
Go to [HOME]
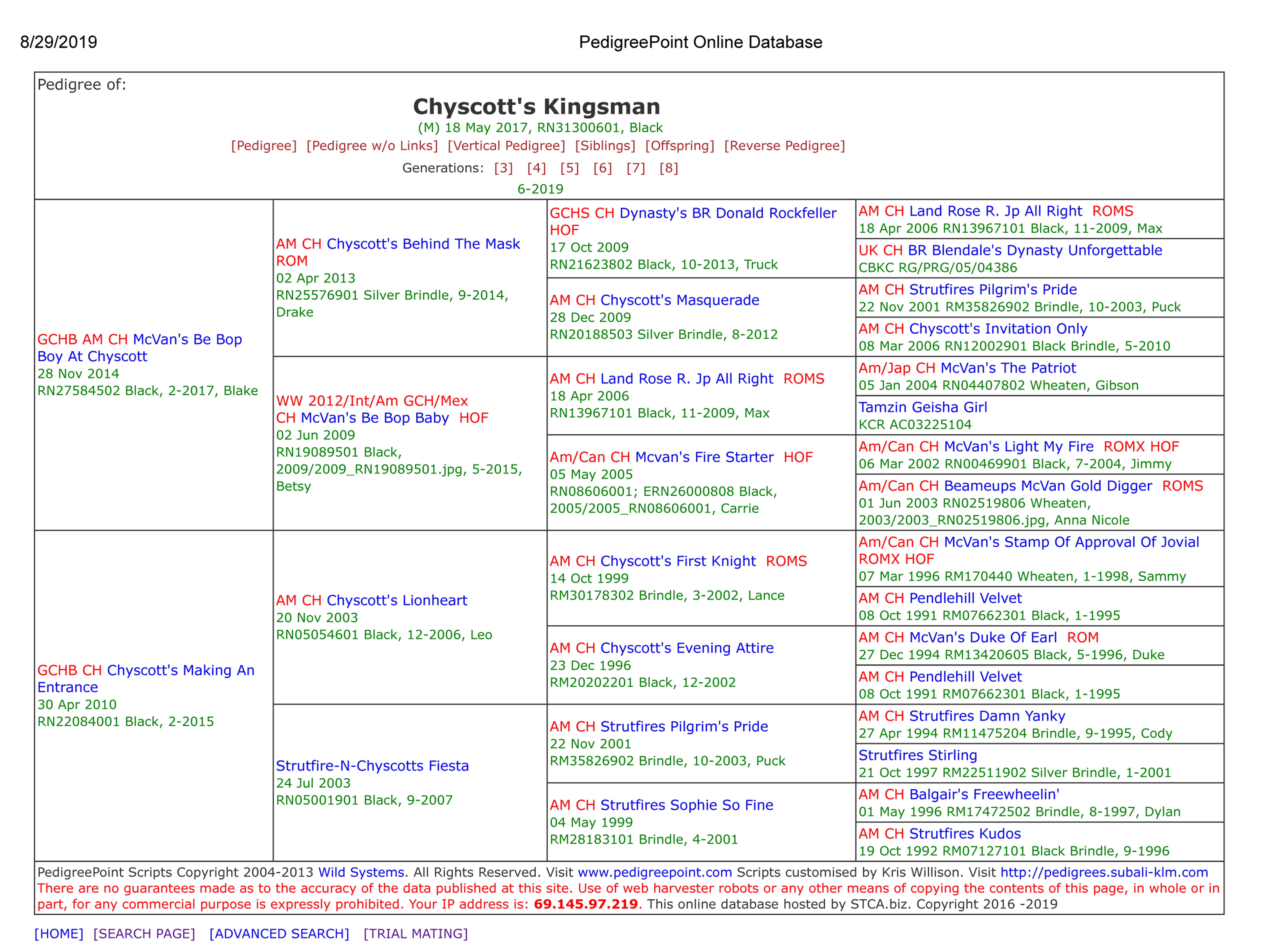[59, 934]
